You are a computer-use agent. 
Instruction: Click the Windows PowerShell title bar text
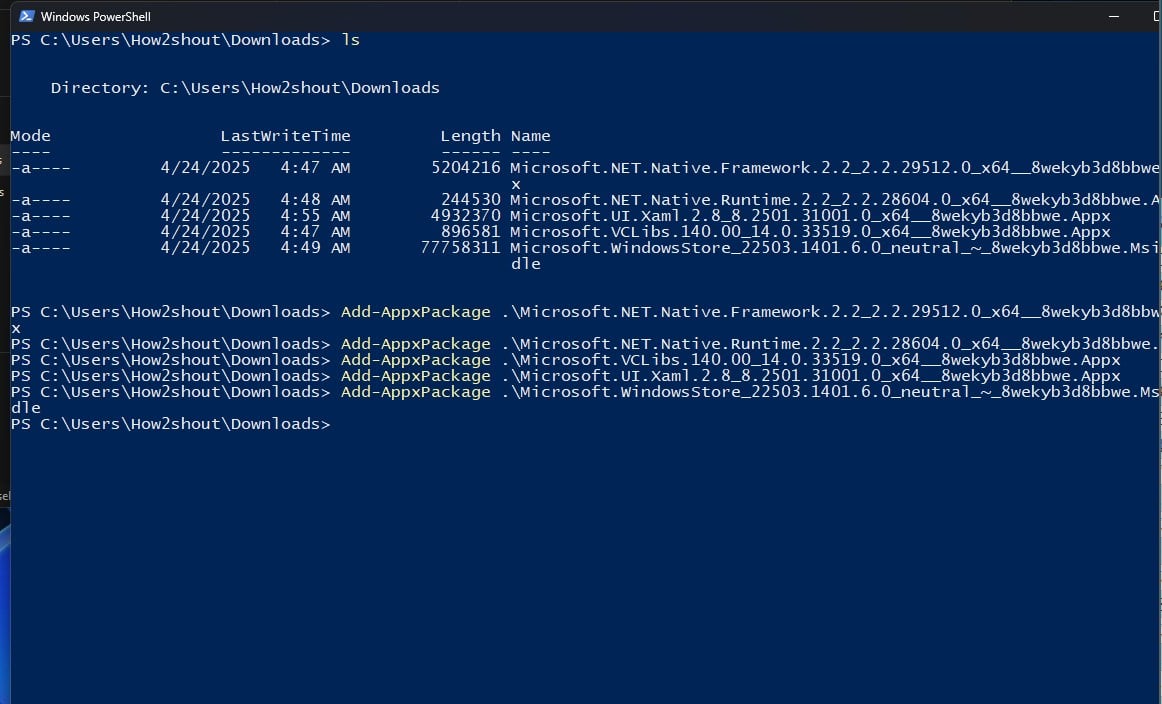tap(94, 16)
